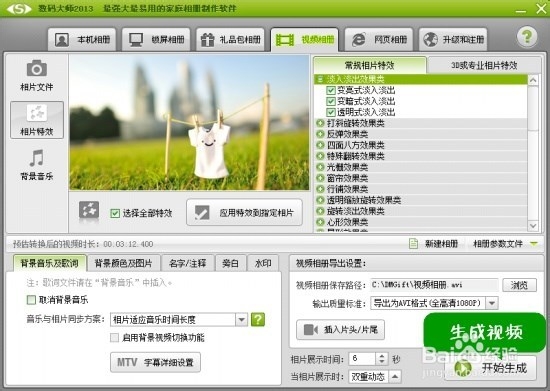This screenshot has height=391, width=550.
Task: Click 预估转换后的视频时长 00:03:12.400 text
Action: 83,244
